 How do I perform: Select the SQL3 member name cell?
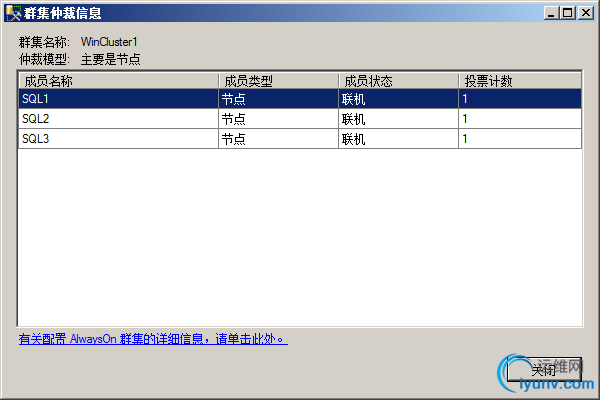pyautogui.click(x=118, y=139)
